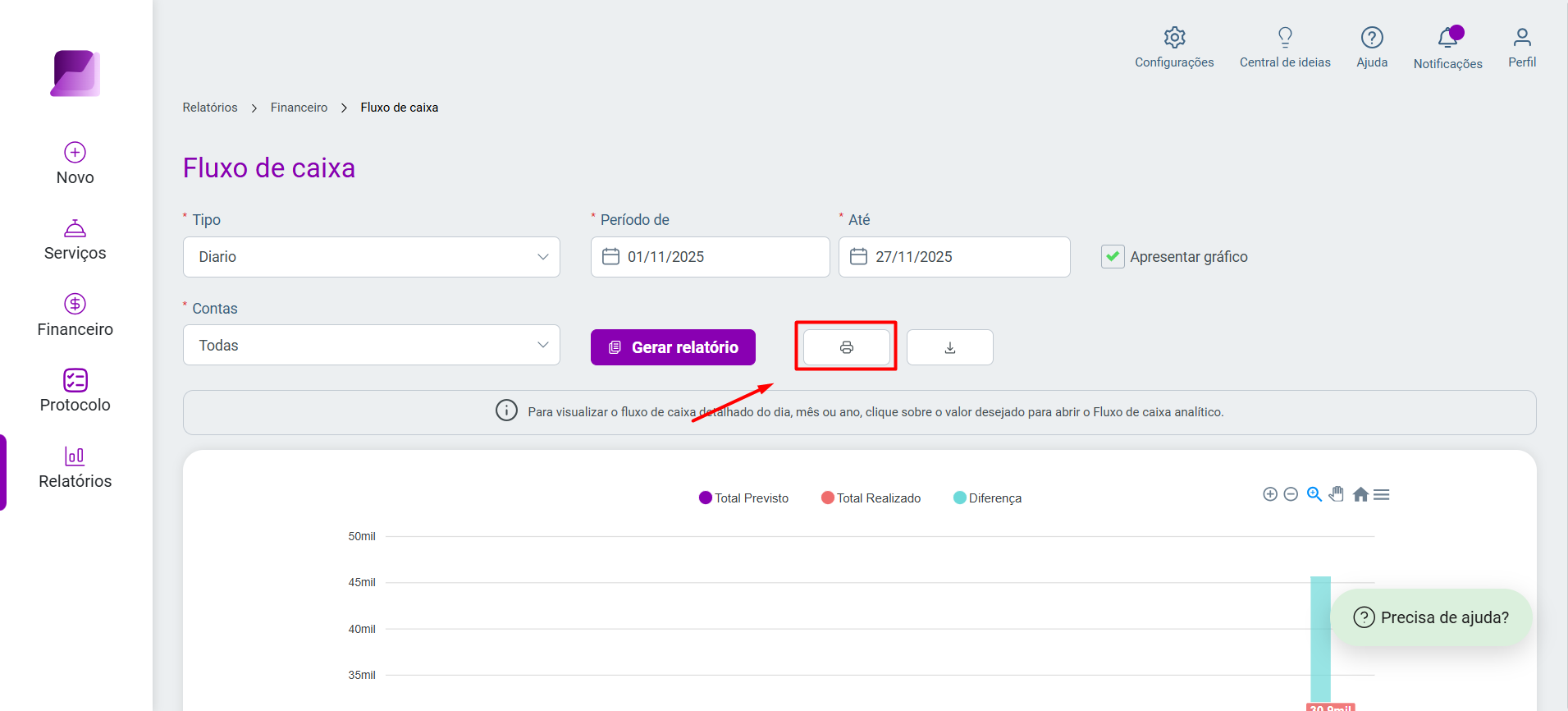Open Serviços in the sidebar
Viewport: 1568px width, 711px height.
pos(75,241)
